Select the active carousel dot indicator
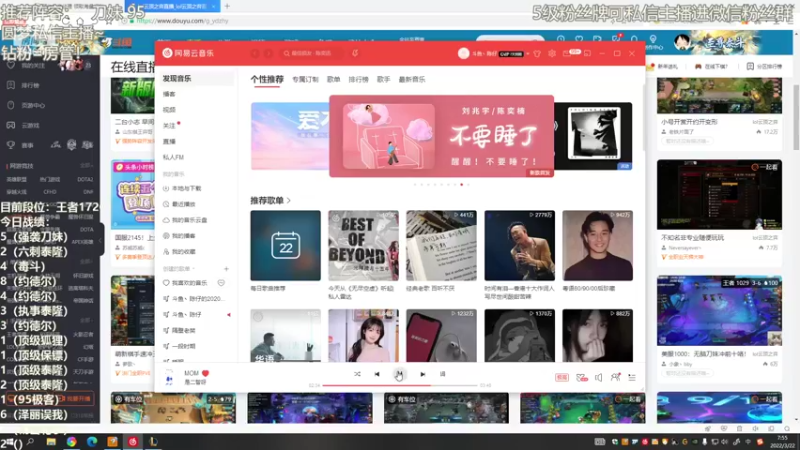800x450 pixels. click(x=462, y=185)
